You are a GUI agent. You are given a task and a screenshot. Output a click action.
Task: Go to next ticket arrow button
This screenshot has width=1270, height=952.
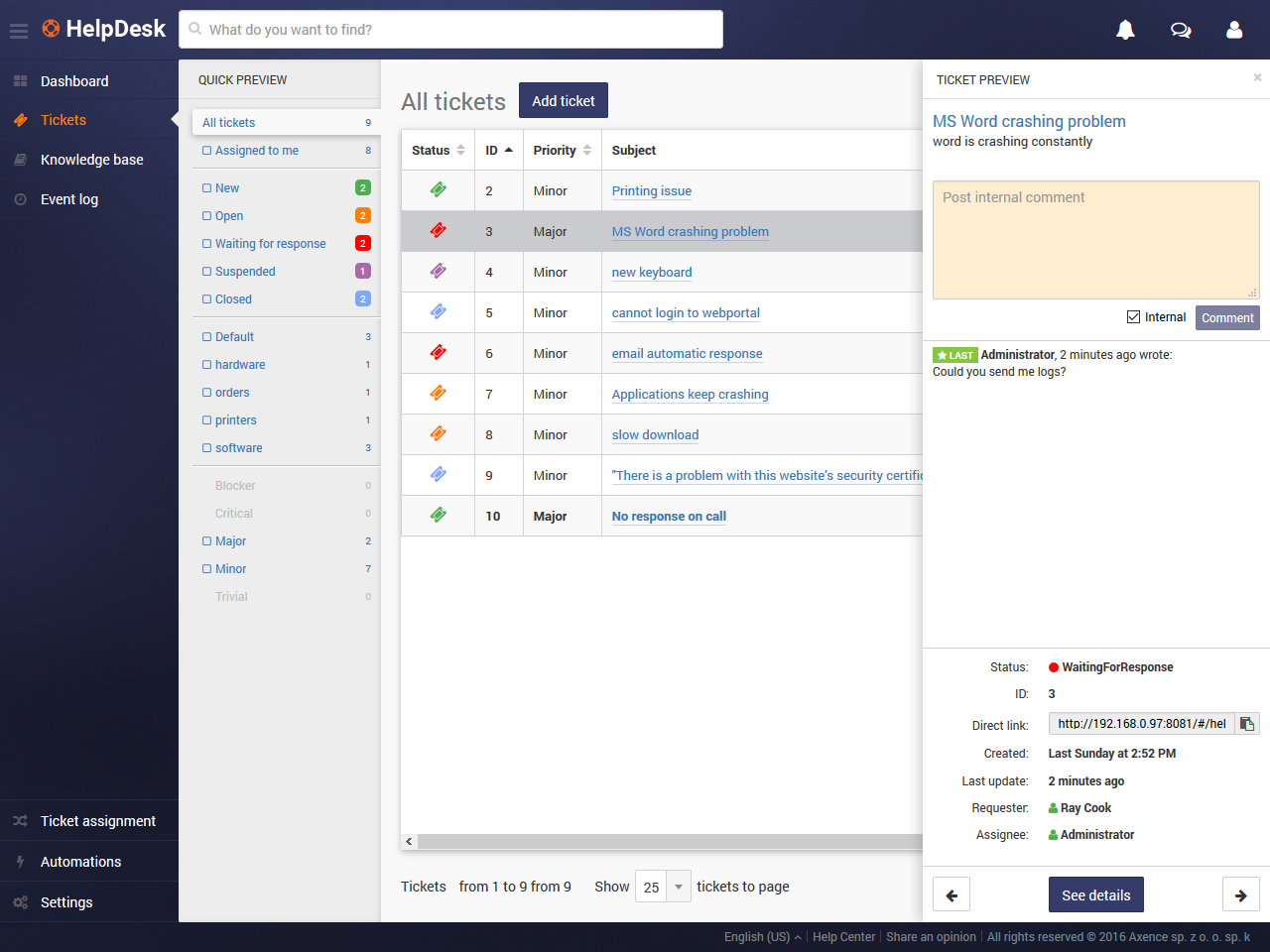tap(1240, 894)
